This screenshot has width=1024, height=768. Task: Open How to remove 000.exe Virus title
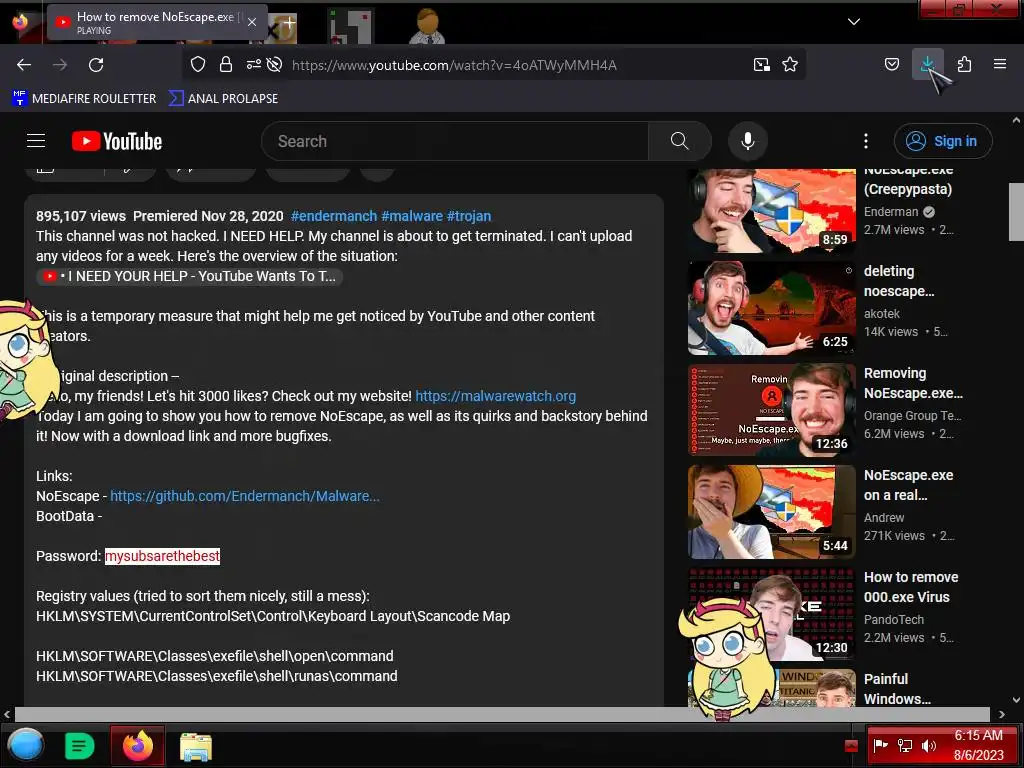click(x=911, y=587)
